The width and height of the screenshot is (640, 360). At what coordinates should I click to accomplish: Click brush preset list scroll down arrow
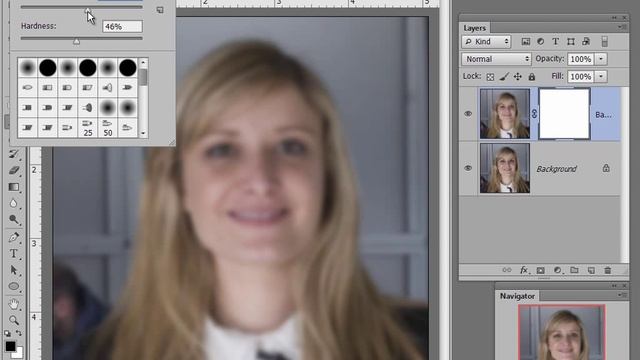143,133
